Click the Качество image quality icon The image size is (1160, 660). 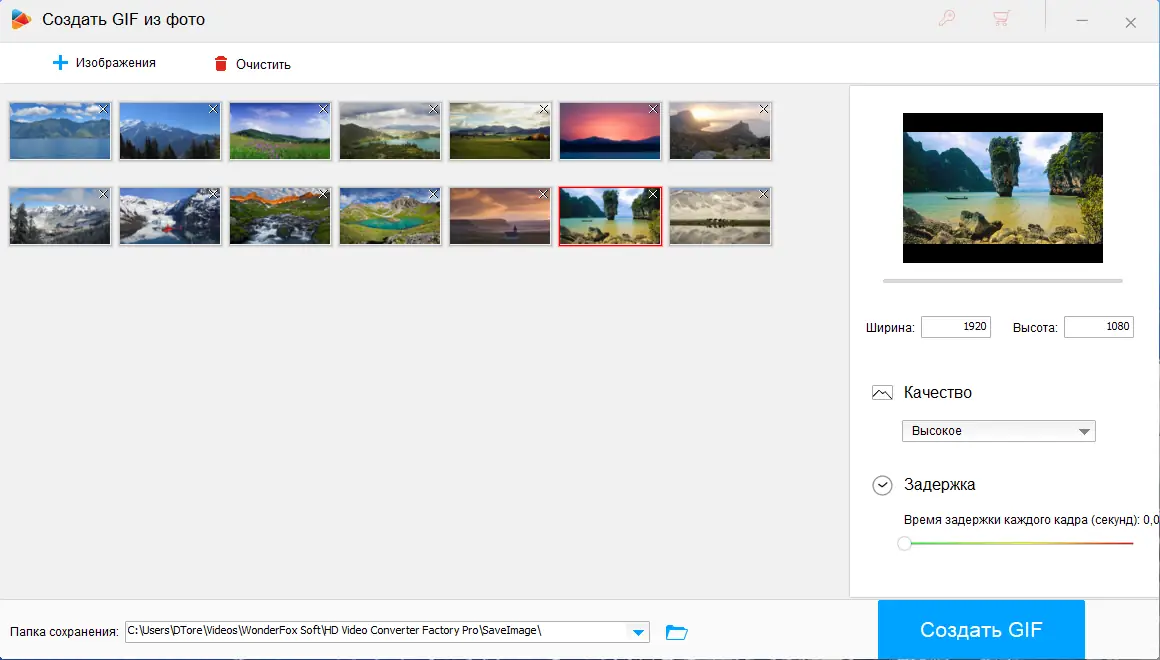pos(882,392)
